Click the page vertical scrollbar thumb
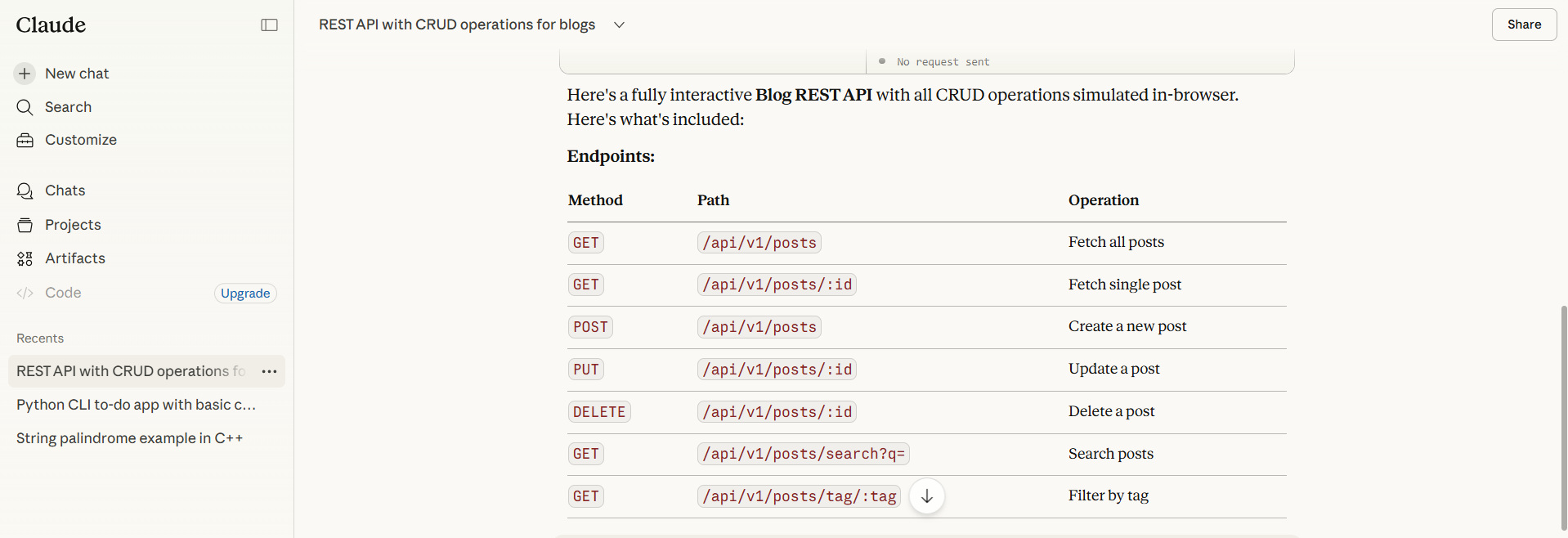The image size is (1568, 538). [1563, 417]
